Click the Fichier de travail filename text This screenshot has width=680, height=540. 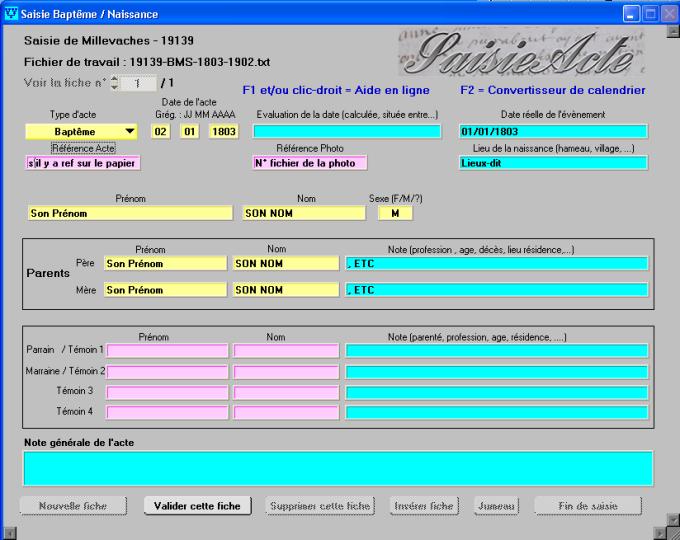click(200, 62)
